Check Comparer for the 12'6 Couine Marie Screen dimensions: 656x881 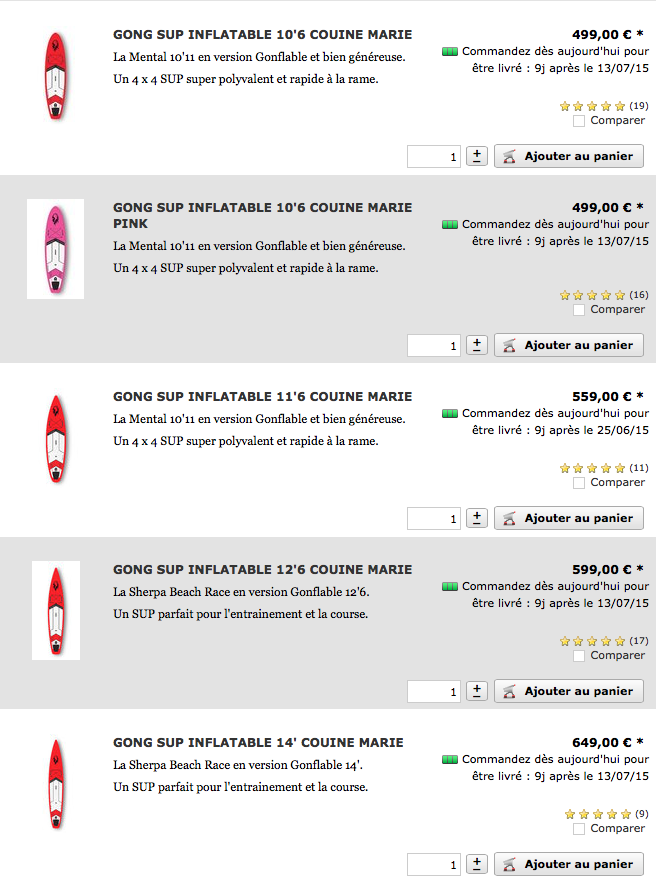pos(578,656)
